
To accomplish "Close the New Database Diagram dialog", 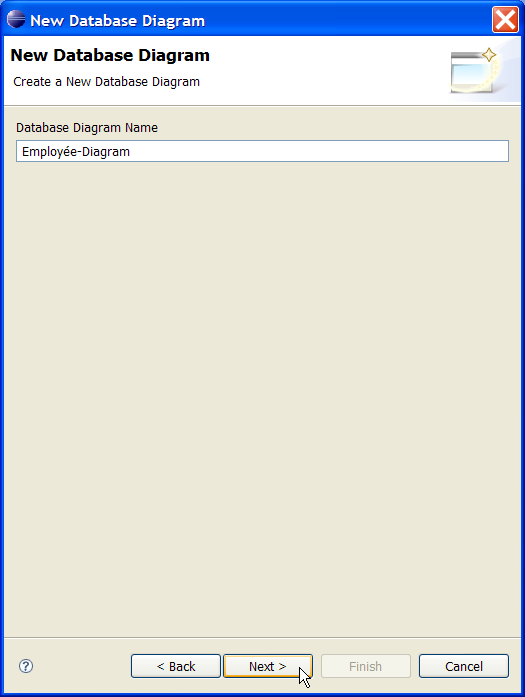I will (505, 20).
